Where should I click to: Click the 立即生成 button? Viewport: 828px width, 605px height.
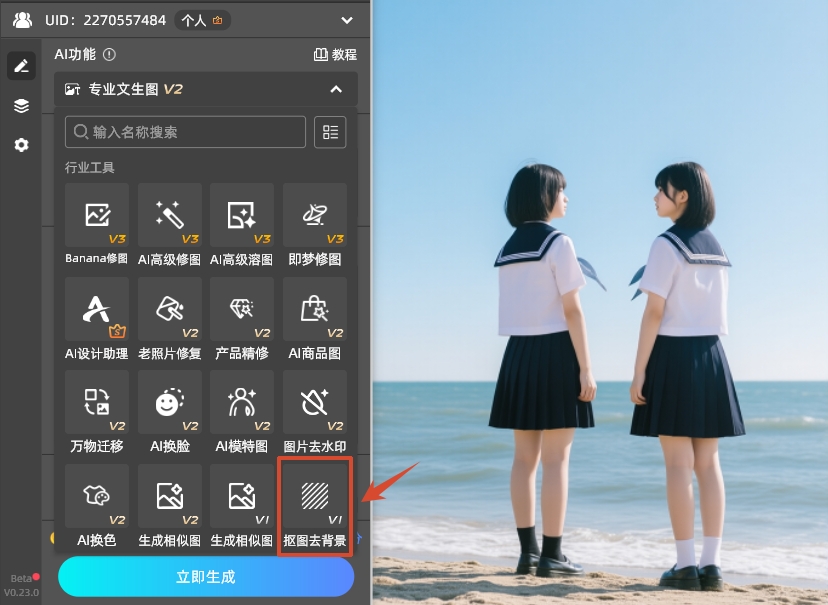pos(206,577)
